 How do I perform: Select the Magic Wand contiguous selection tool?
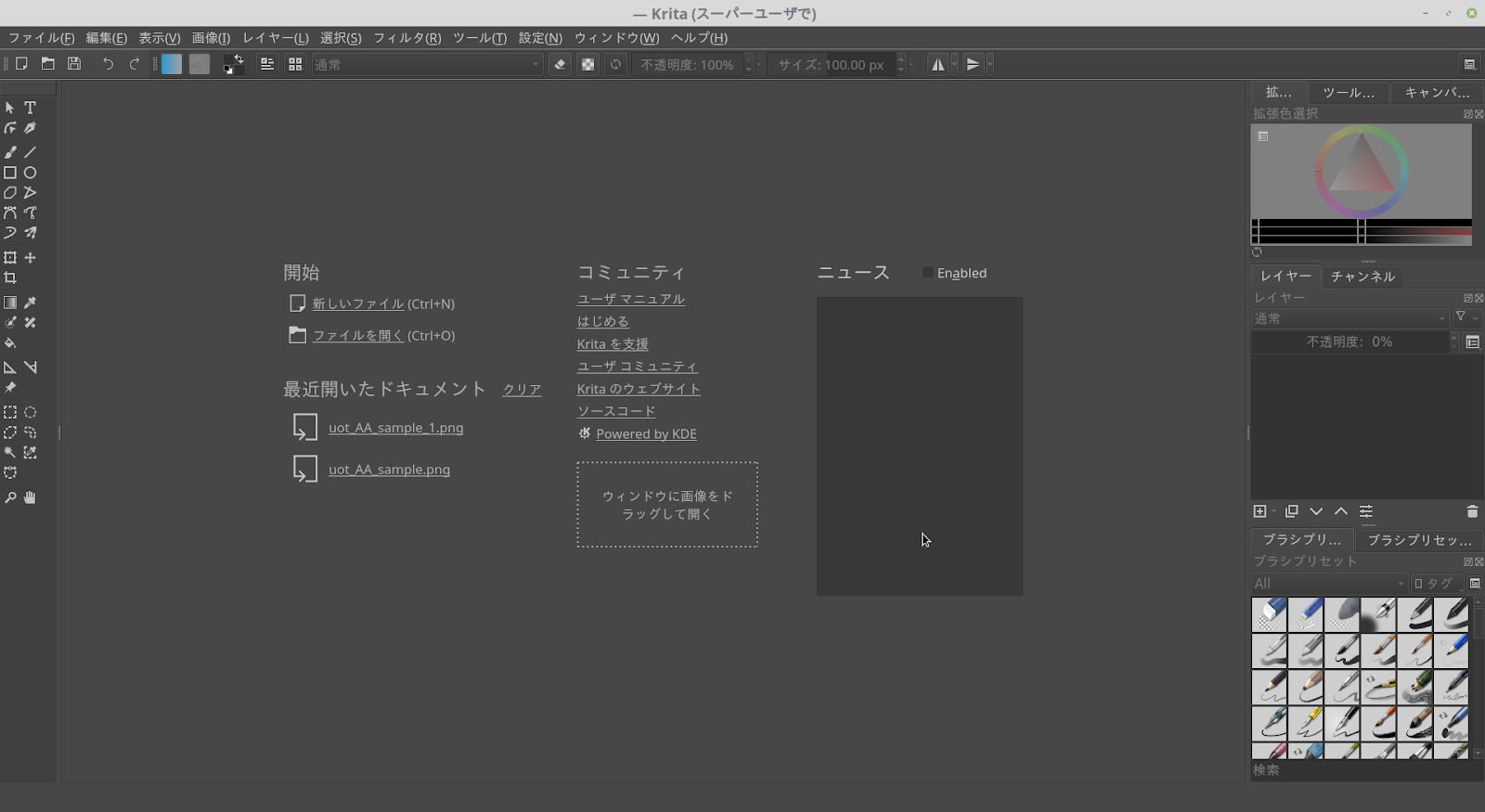pos(10,453)
